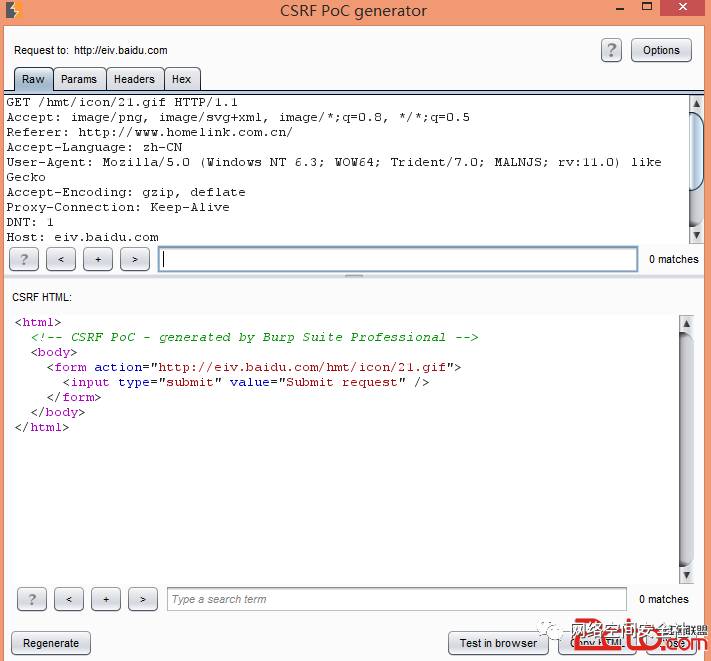The image size is (711, 661).
Task: Click the closing </form> tag line
Action: (74, 397)
